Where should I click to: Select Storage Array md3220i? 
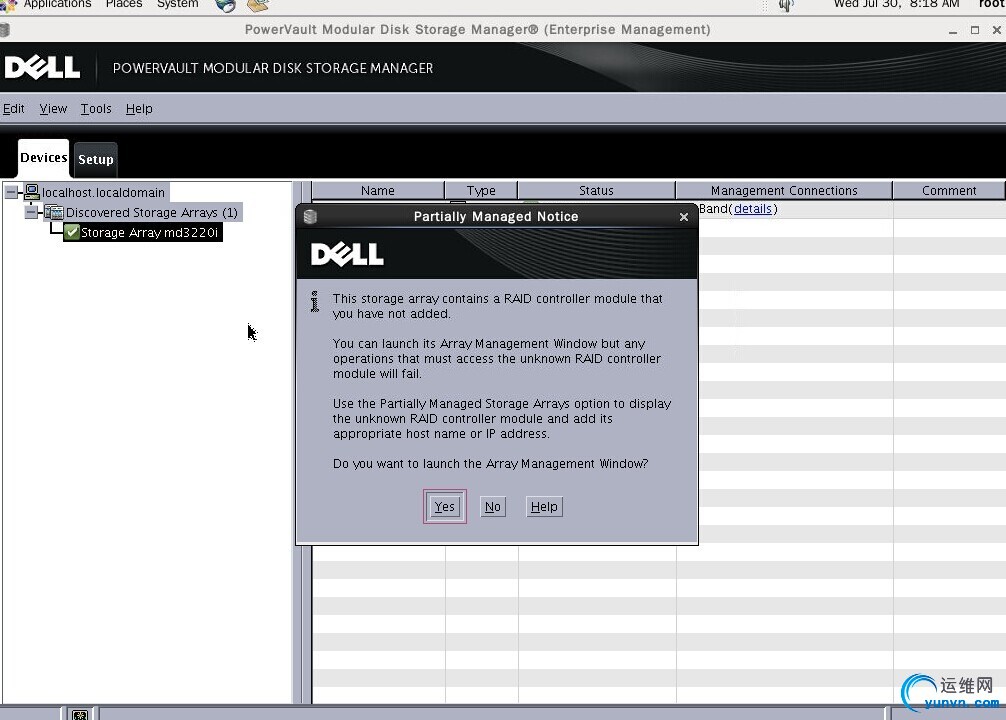click(149, 232)
